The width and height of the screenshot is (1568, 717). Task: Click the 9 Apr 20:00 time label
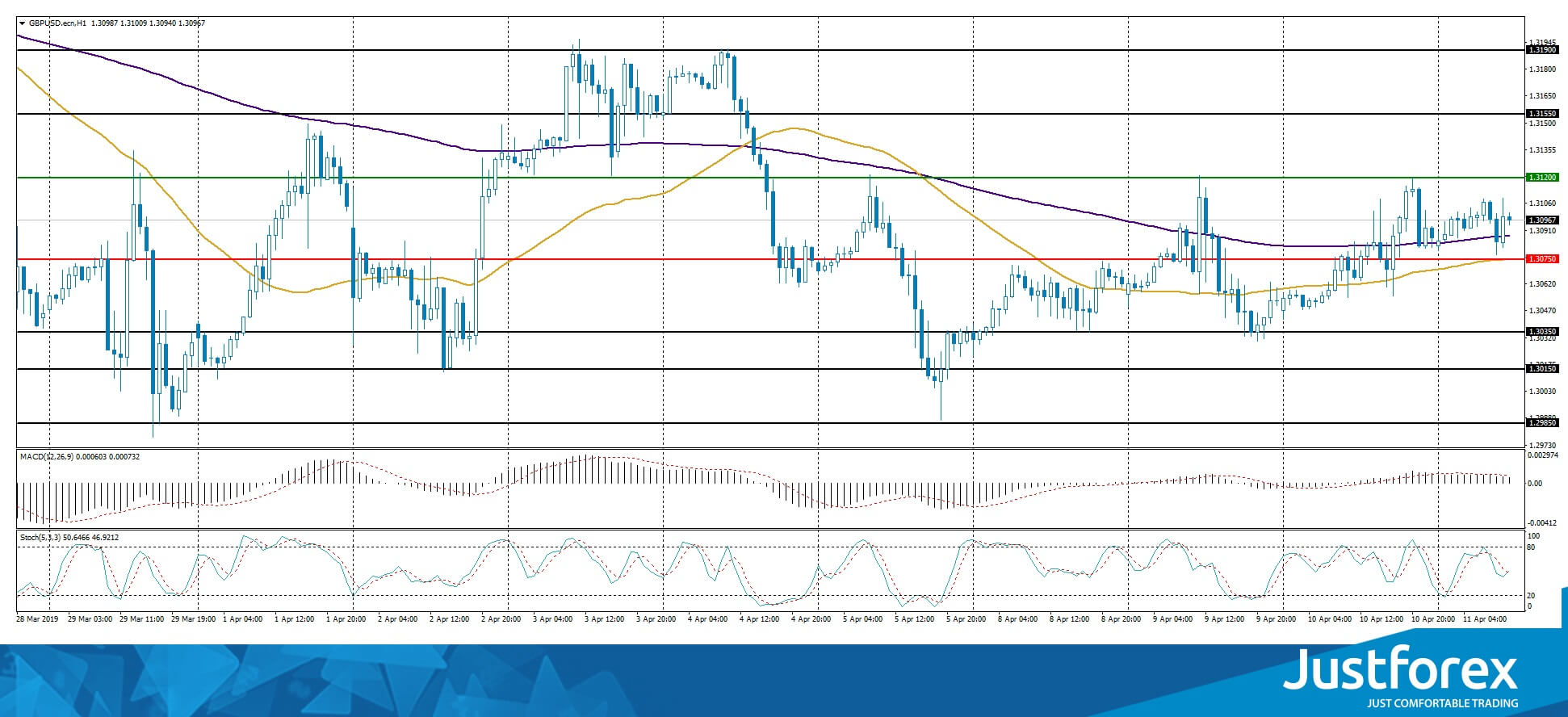(x=1276, y=619)
